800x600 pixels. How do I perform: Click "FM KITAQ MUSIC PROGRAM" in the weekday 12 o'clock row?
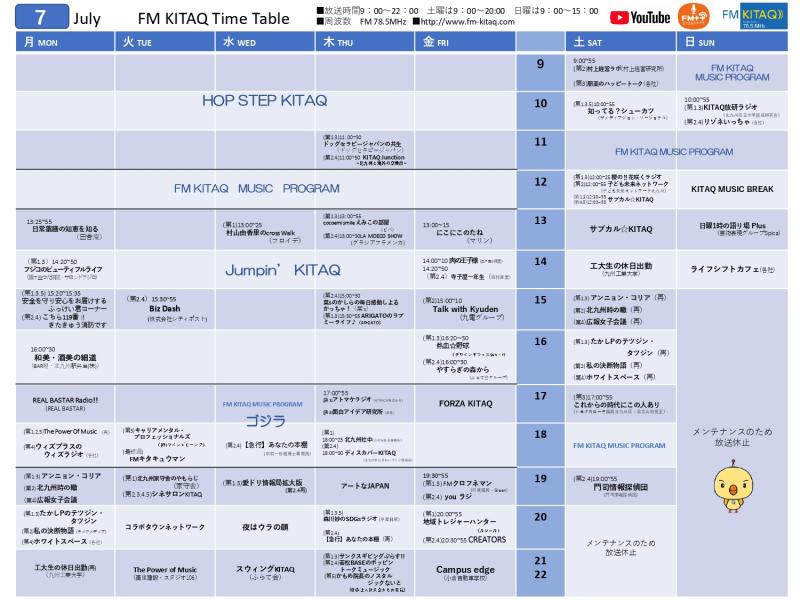tap(257, 189)
